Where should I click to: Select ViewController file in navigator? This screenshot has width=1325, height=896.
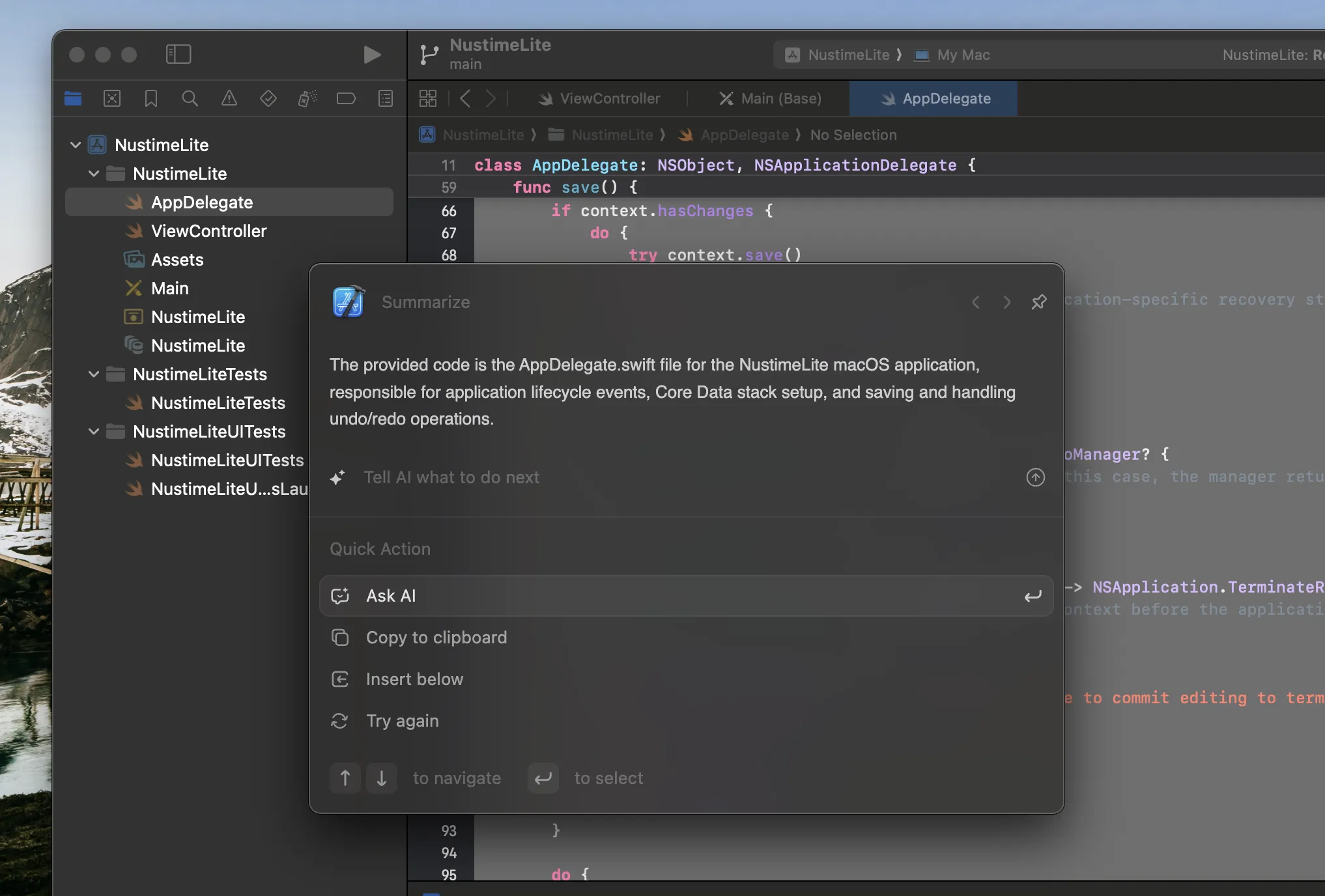click(x=208, y=231)
